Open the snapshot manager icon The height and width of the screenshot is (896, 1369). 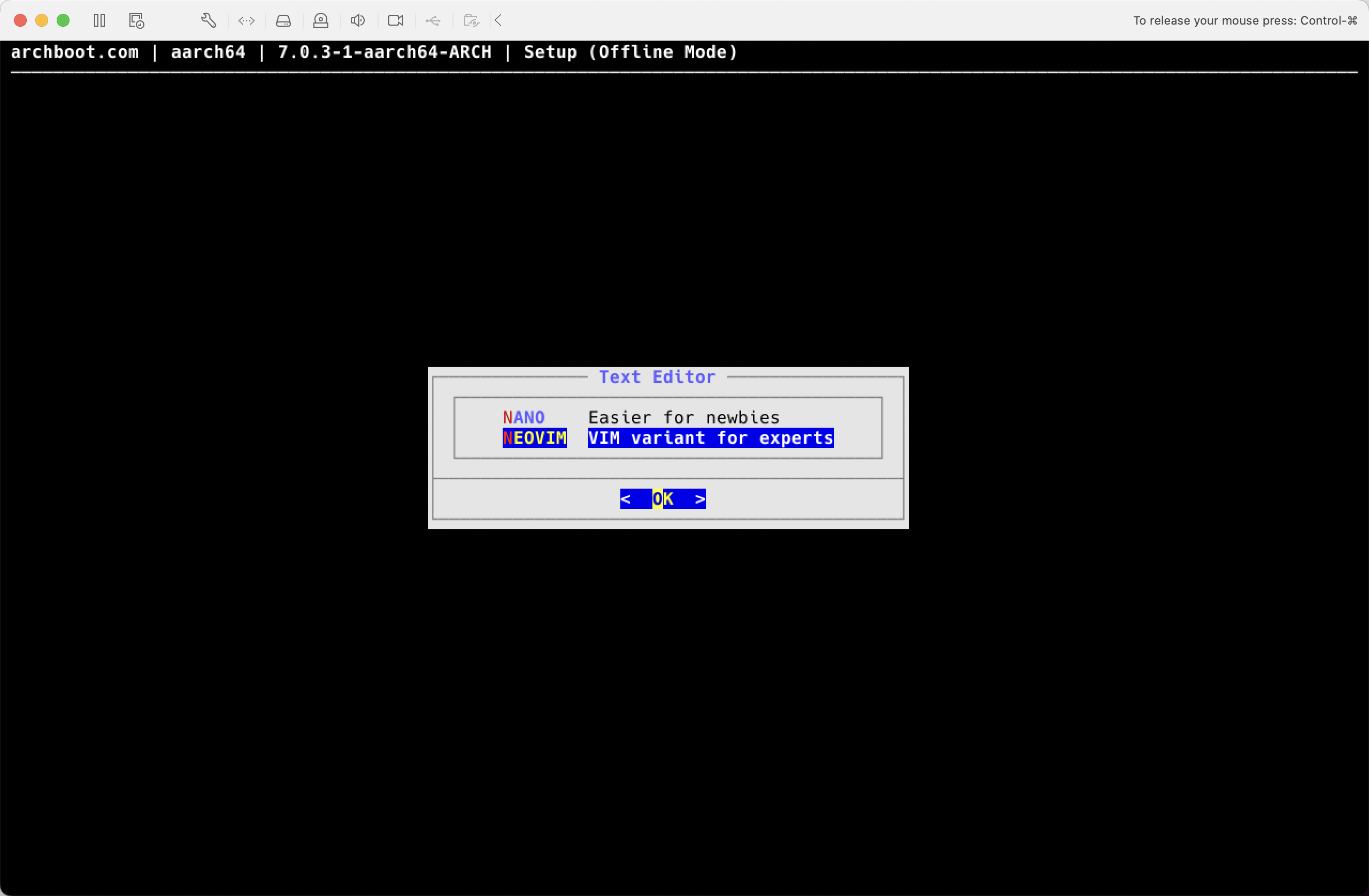tap(136, 21)
